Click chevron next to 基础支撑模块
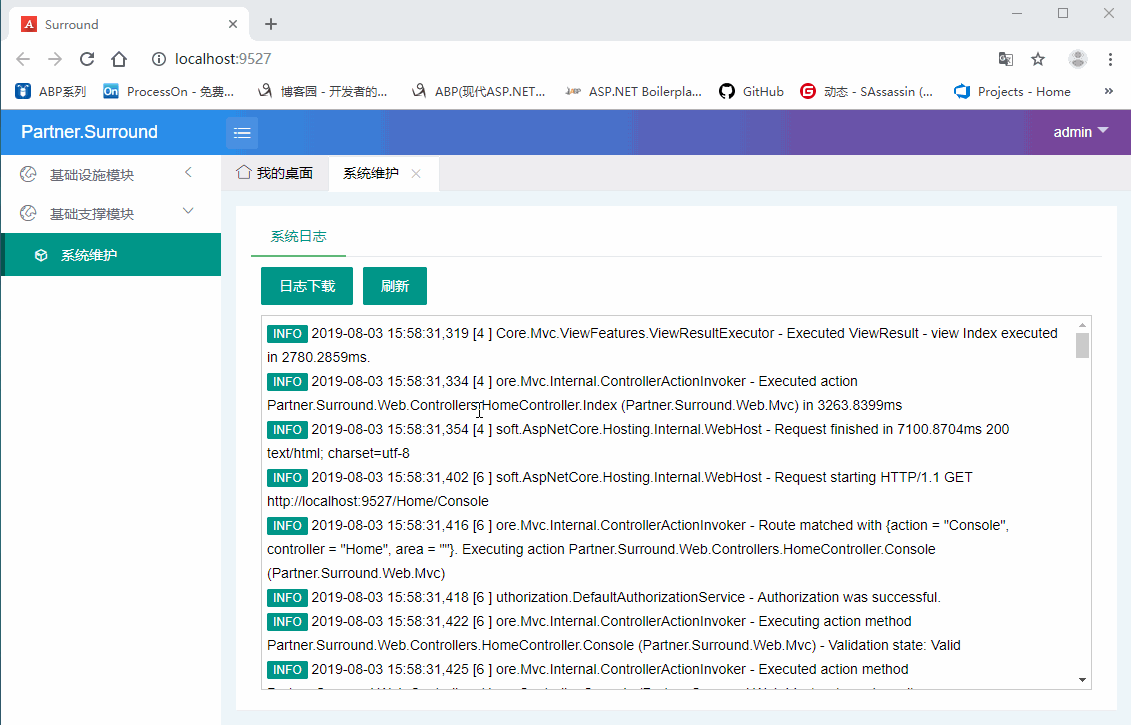The width and height of the screenshot is (1131, 725). (188, 211)
